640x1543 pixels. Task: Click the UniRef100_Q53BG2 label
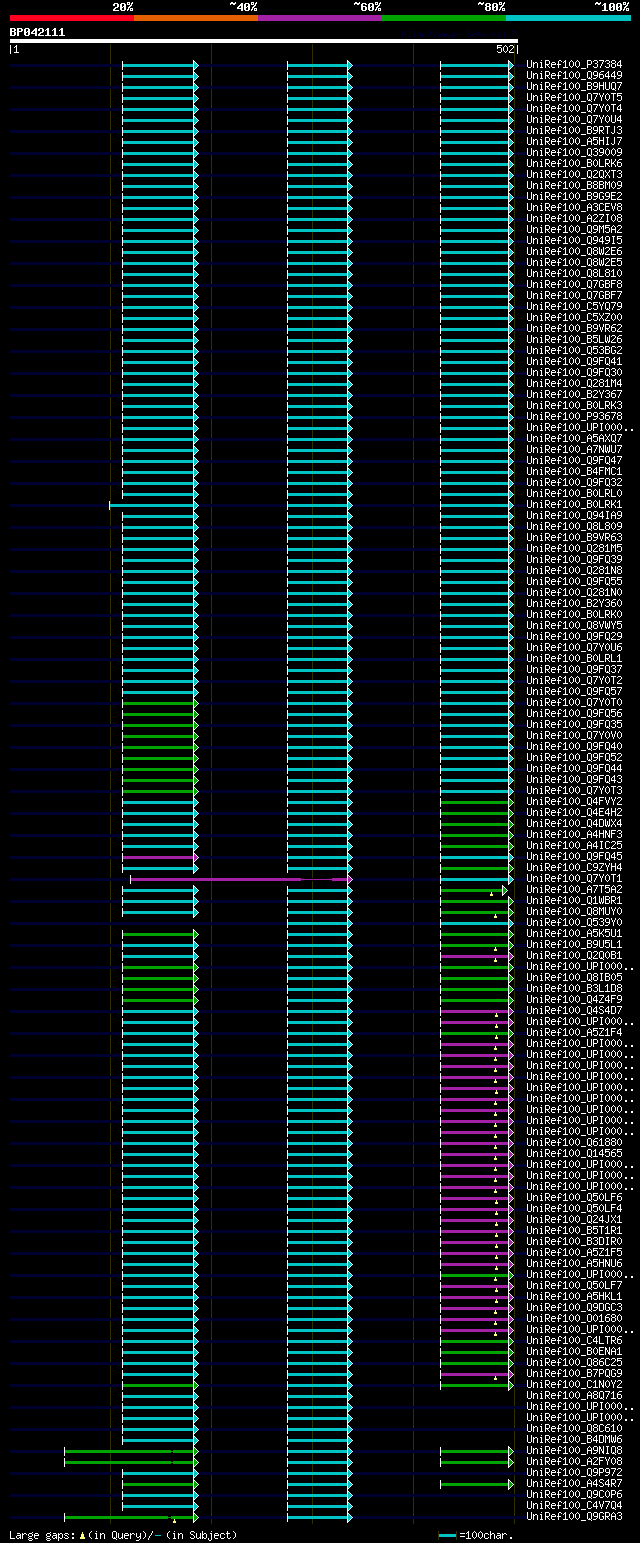[x=574, y=350]
